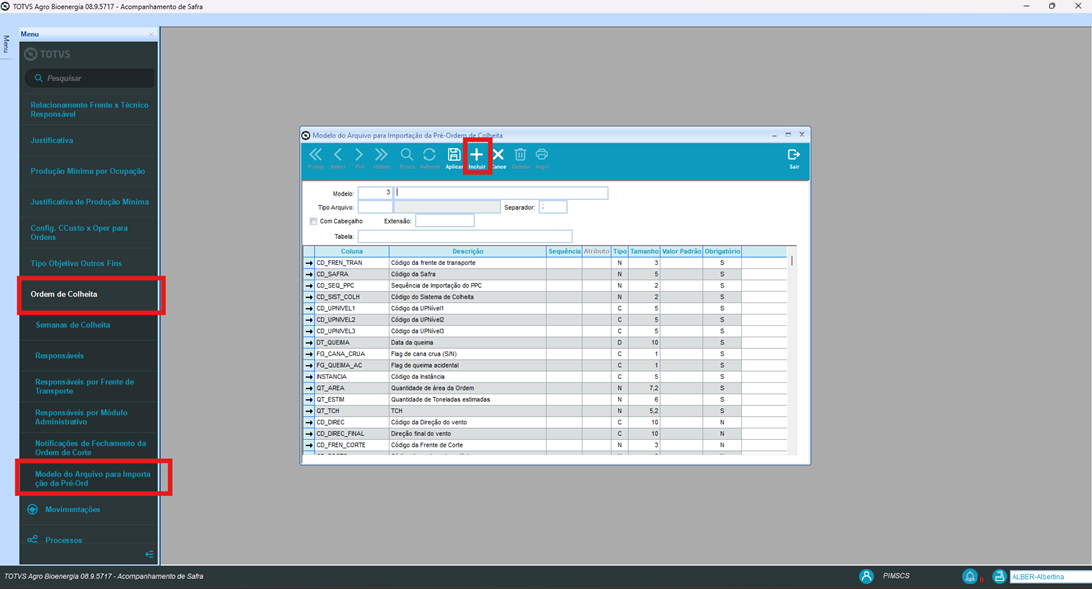Click the Extensão field
This screenshot has height=589, width=1092.
coord(444,221)
